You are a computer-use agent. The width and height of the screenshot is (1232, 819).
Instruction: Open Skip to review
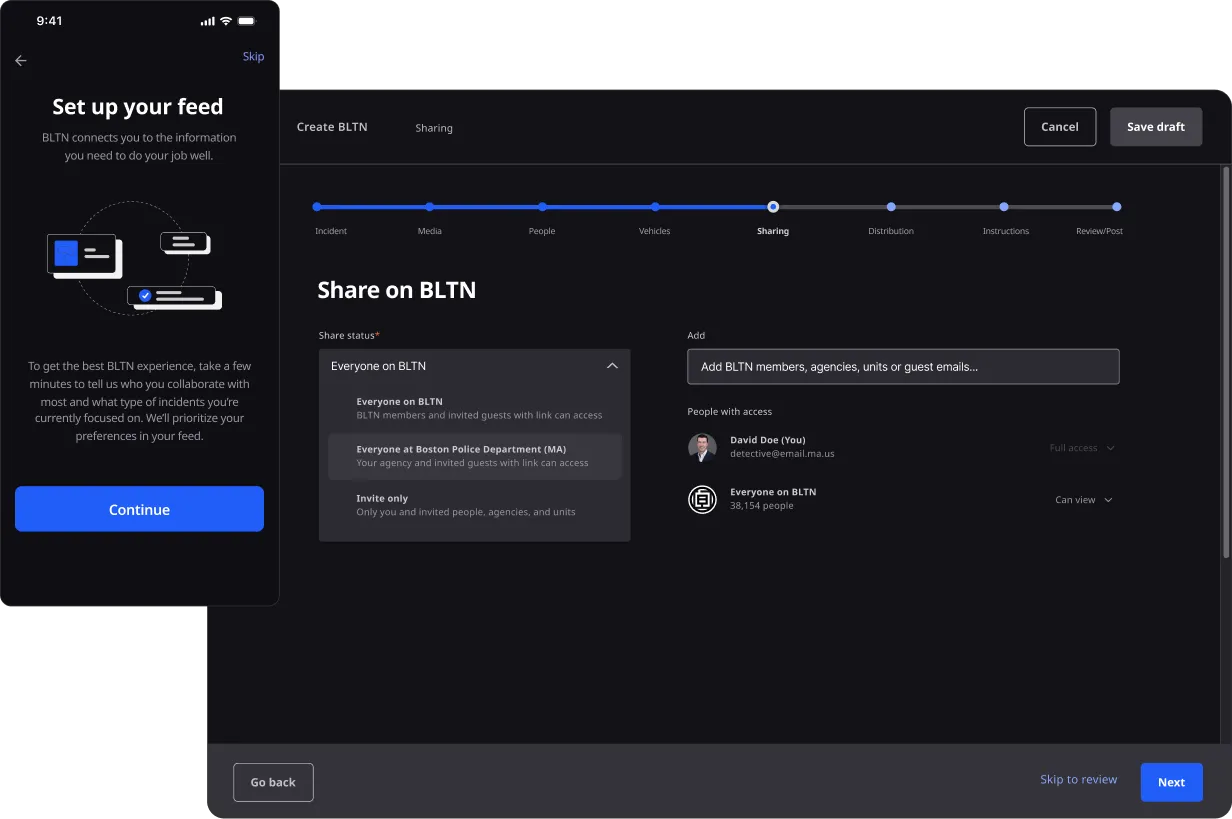(x=1078, y=779)
